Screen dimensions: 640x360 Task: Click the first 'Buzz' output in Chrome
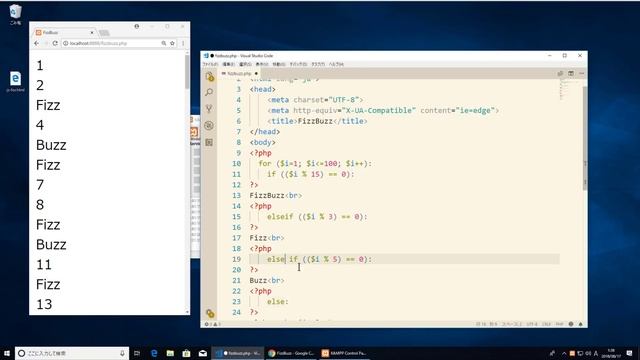point(51,145)
